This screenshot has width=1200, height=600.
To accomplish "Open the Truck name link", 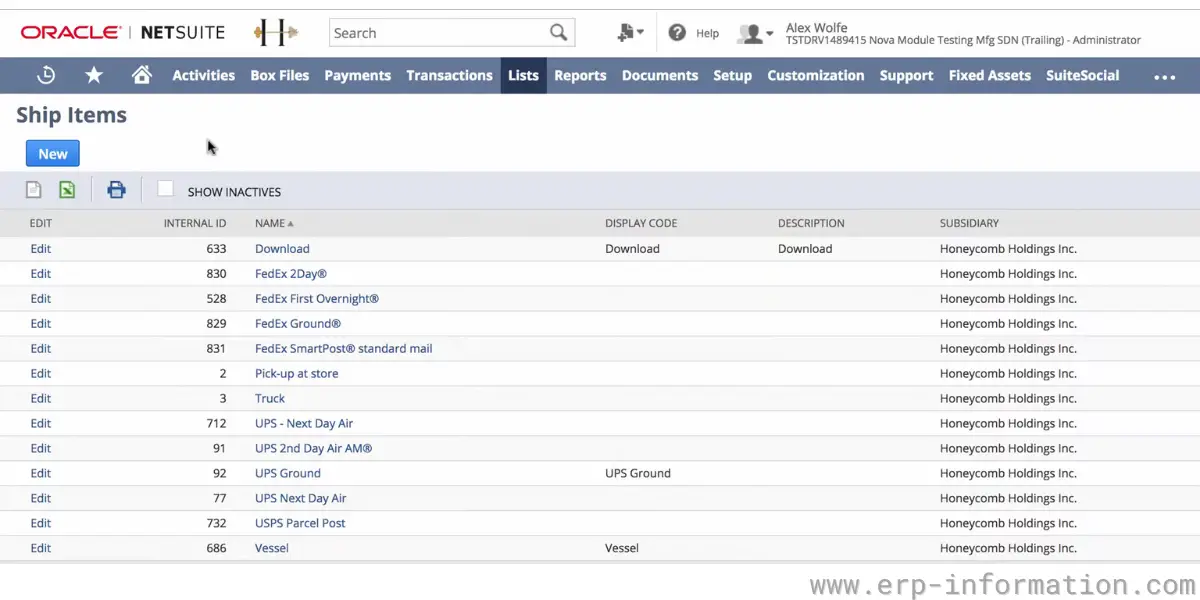I will (x=270, y=399).
